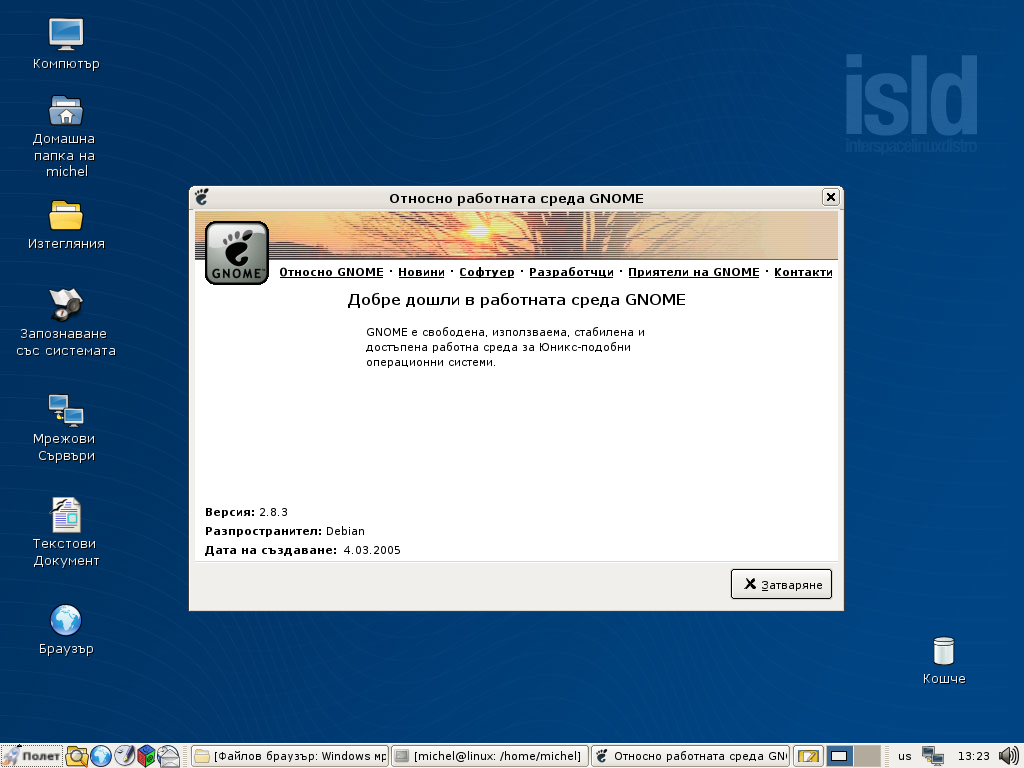The image size is (1024, 768).
Task: Click heading Добре дошли в работната среда GNOME
Action: 517,300
